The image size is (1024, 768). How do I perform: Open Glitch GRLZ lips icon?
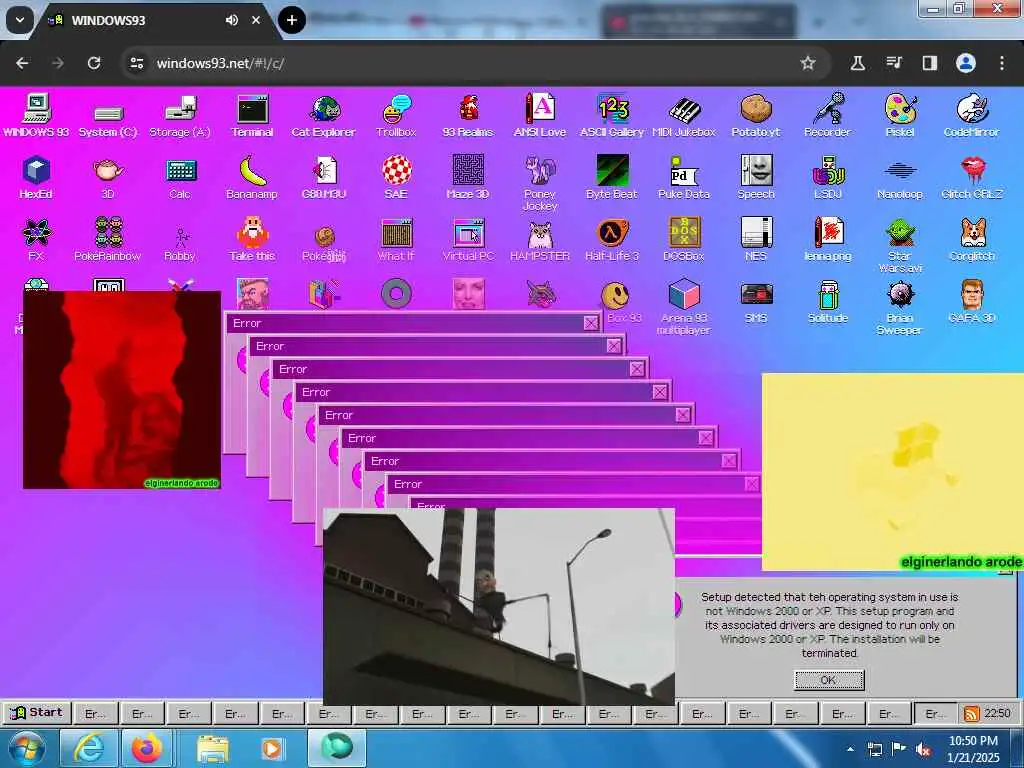(972, 177)
